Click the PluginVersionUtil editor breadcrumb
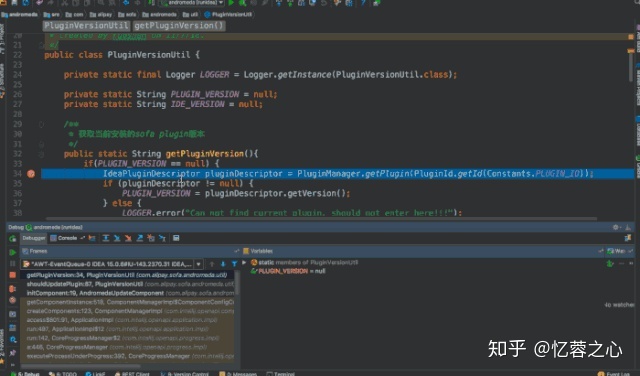This screenshot has width=640, height=376. click(x=87, y=26)
